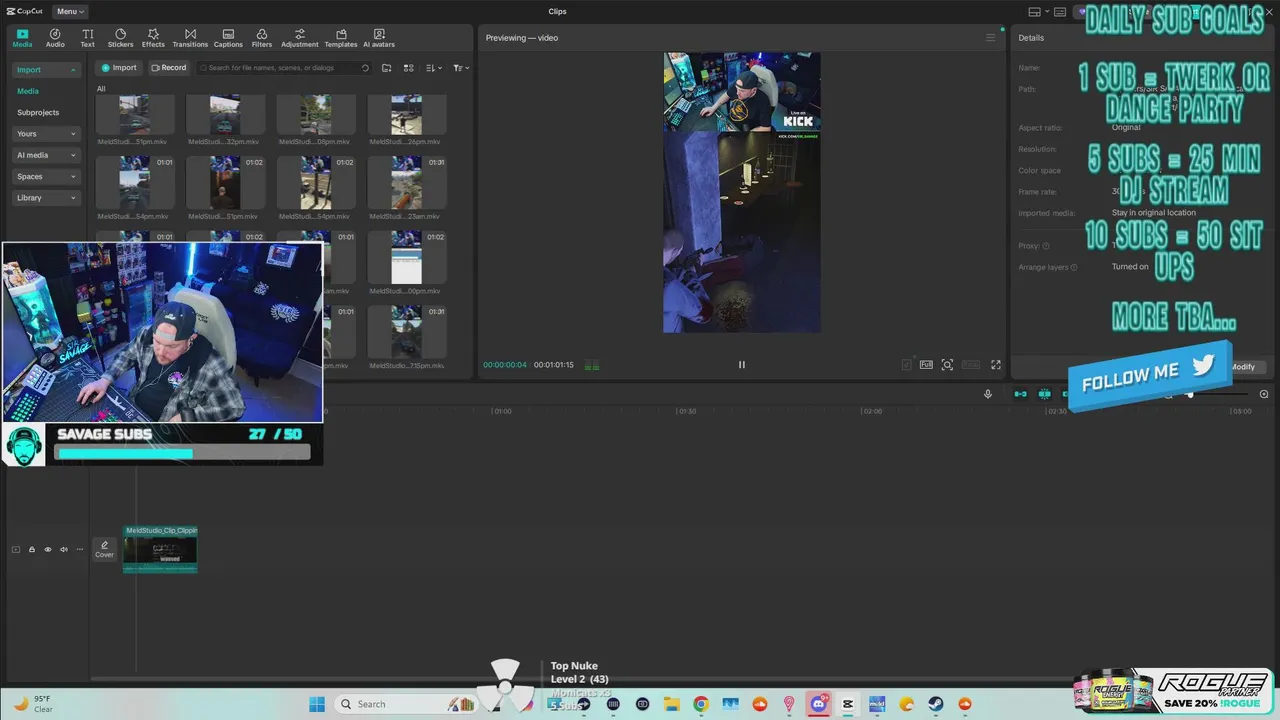1280x720 pixels.
Task: Open the preview panel hamburger menu
Action: (991, 38)
